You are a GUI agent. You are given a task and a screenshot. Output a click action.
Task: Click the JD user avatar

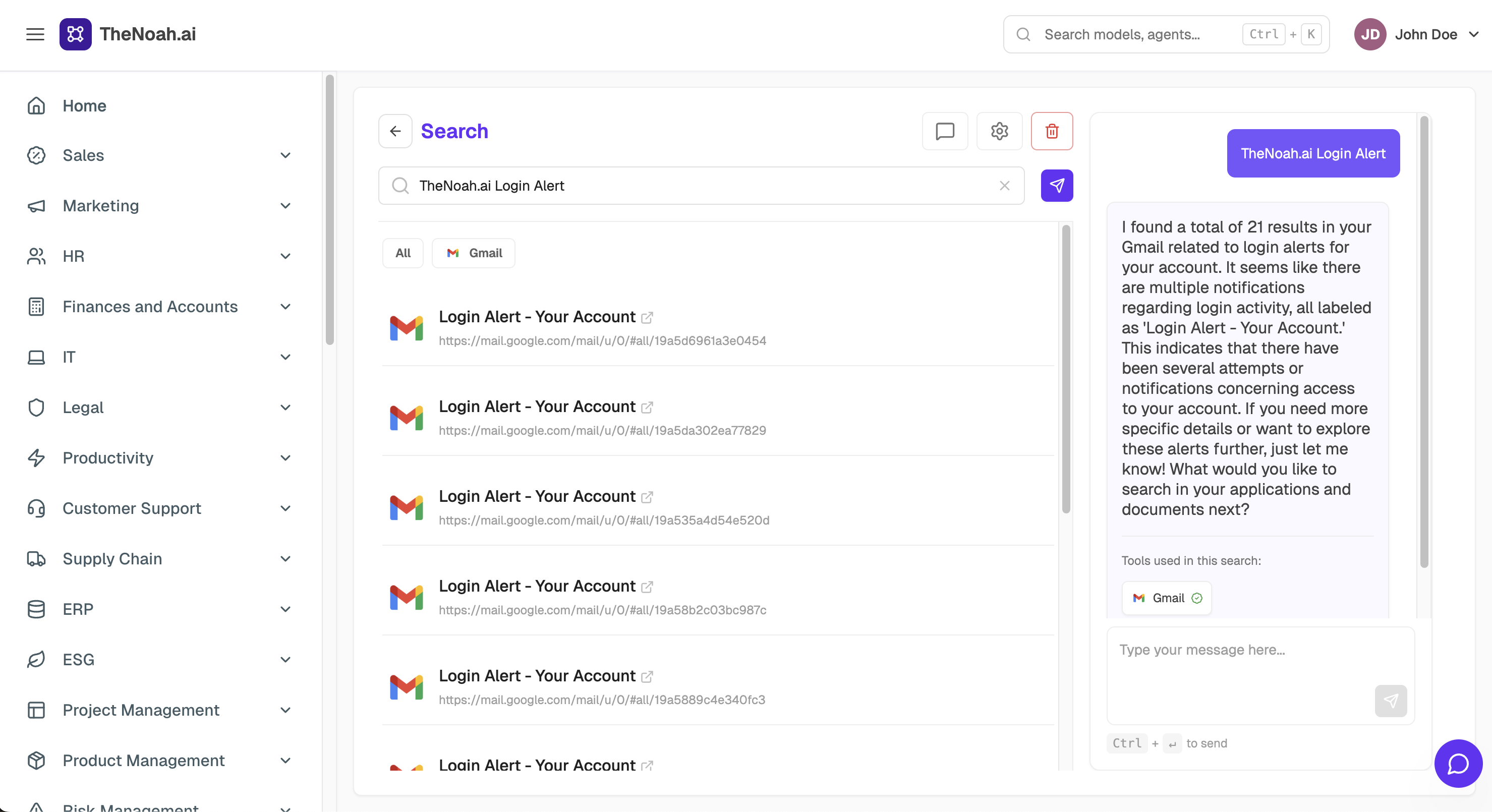(1370, 34)
